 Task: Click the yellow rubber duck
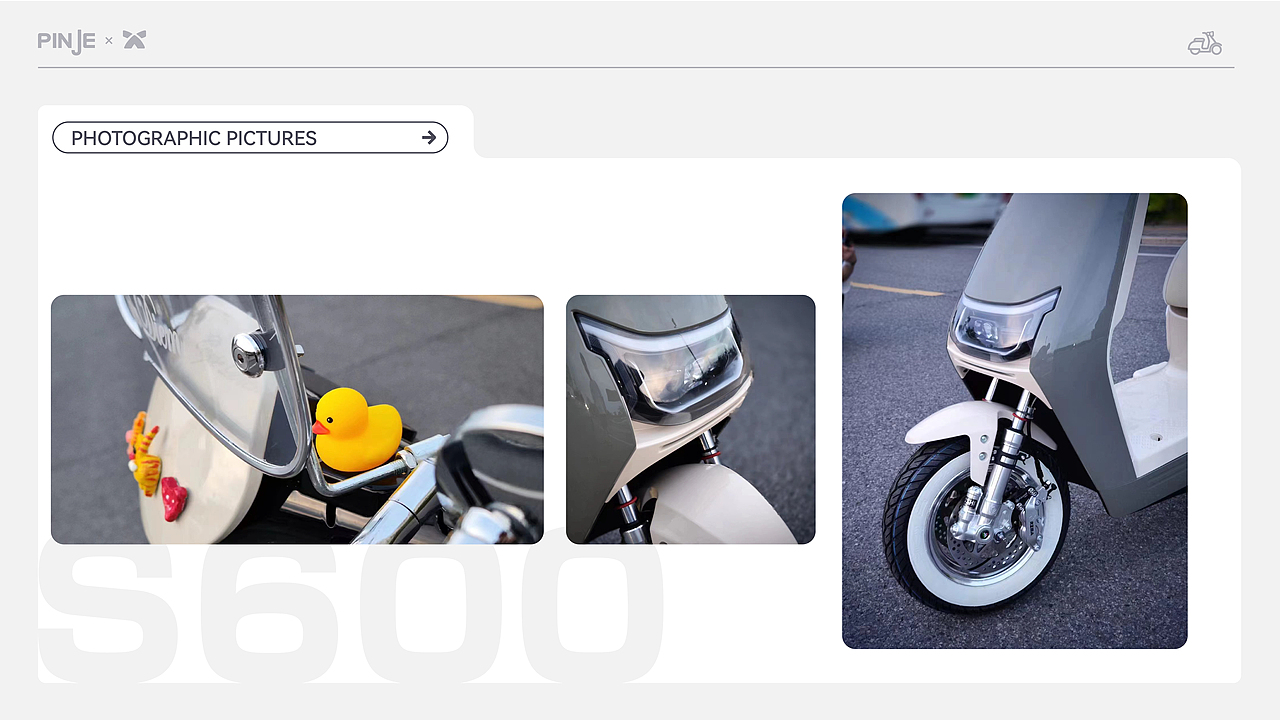click(x=355, y=430)
